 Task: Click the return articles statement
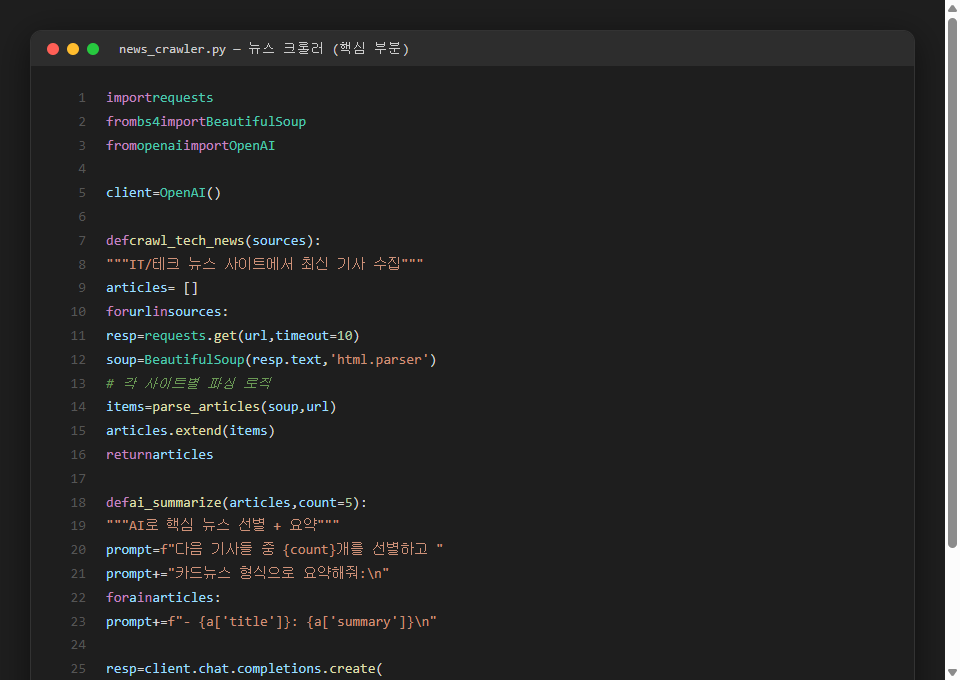pos(159,454)
